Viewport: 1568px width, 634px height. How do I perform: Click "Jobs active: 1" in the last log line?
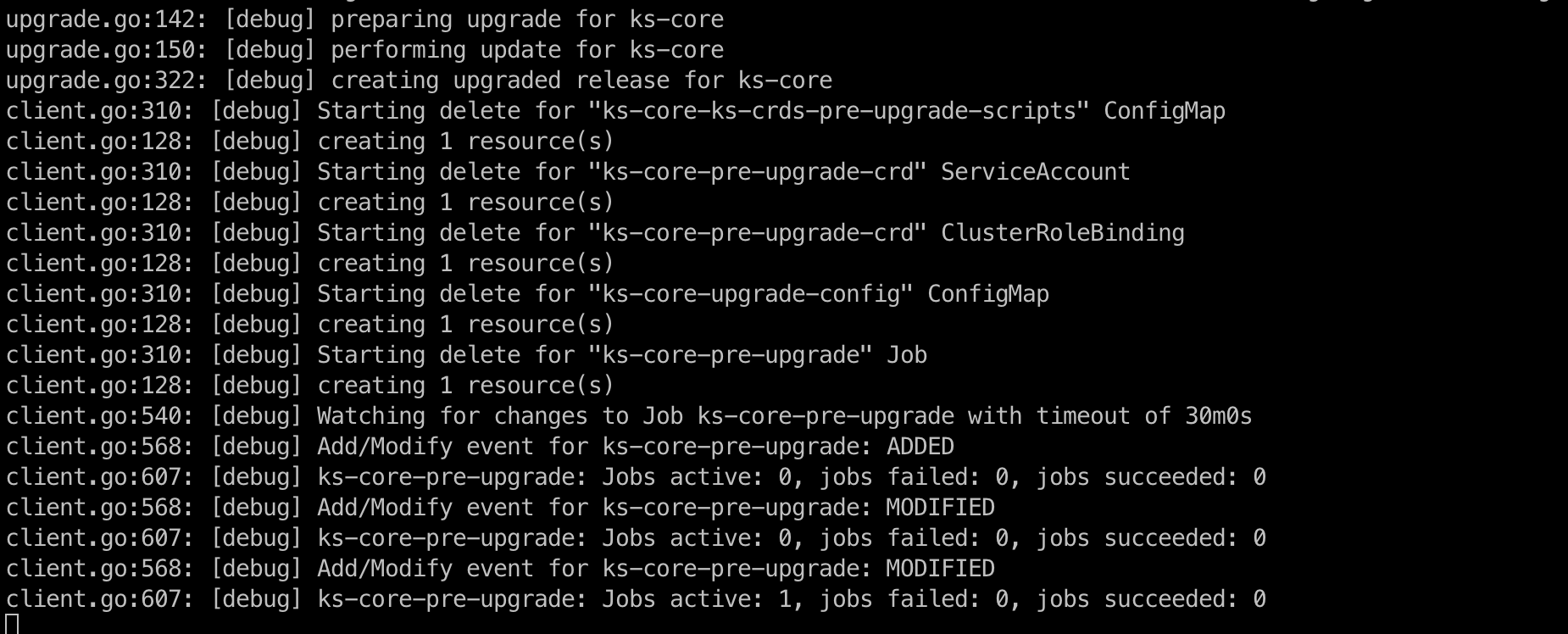click(697, 599)
